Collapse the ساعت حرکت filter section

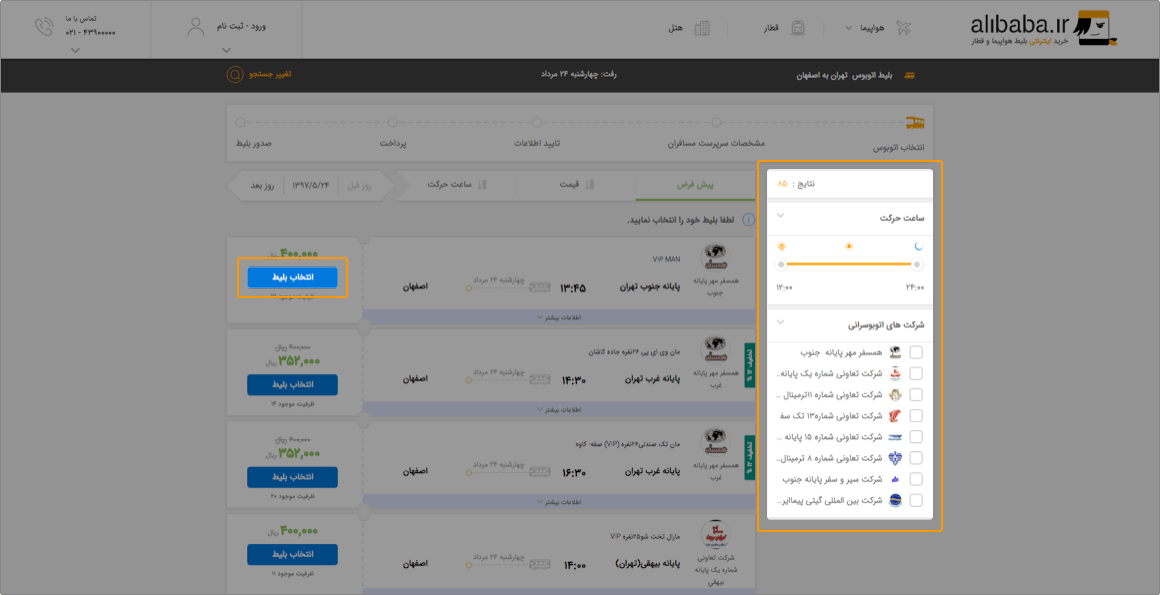coord(780,216)
